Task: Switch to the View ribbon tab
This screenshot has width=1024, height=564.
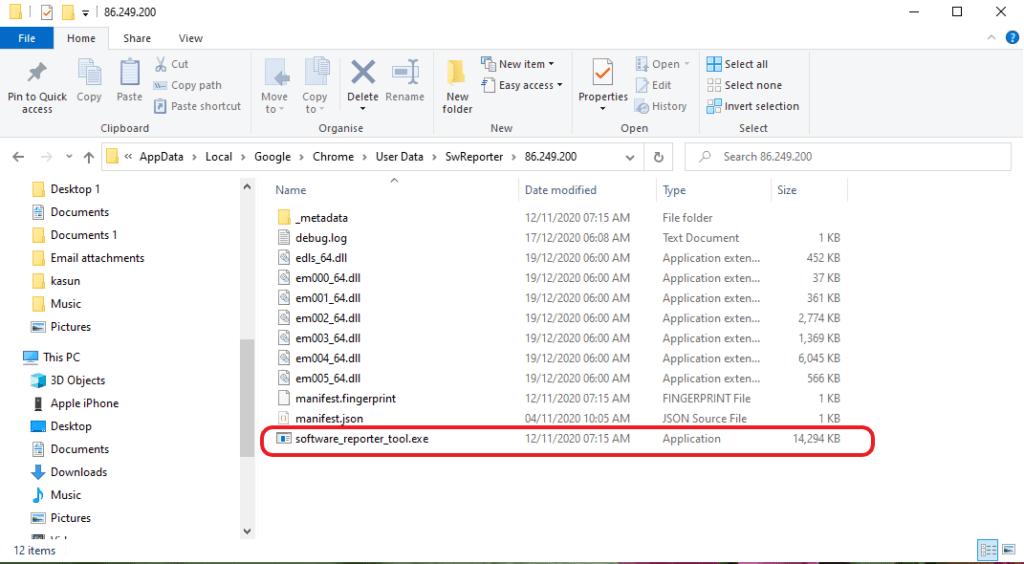Action: [x=191, y=38]
